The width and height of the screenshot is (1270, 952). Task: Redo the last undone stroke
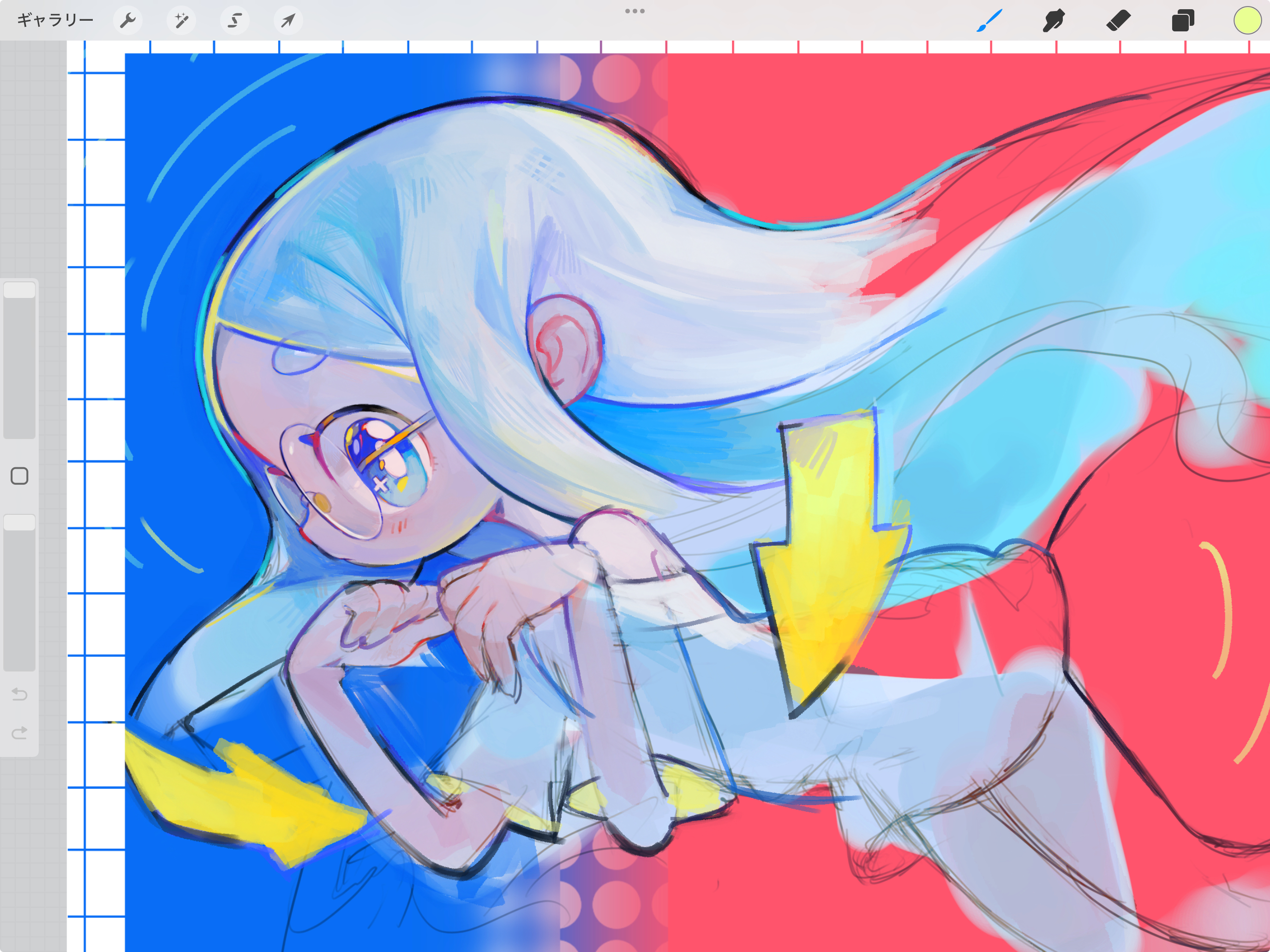point(19,733)
